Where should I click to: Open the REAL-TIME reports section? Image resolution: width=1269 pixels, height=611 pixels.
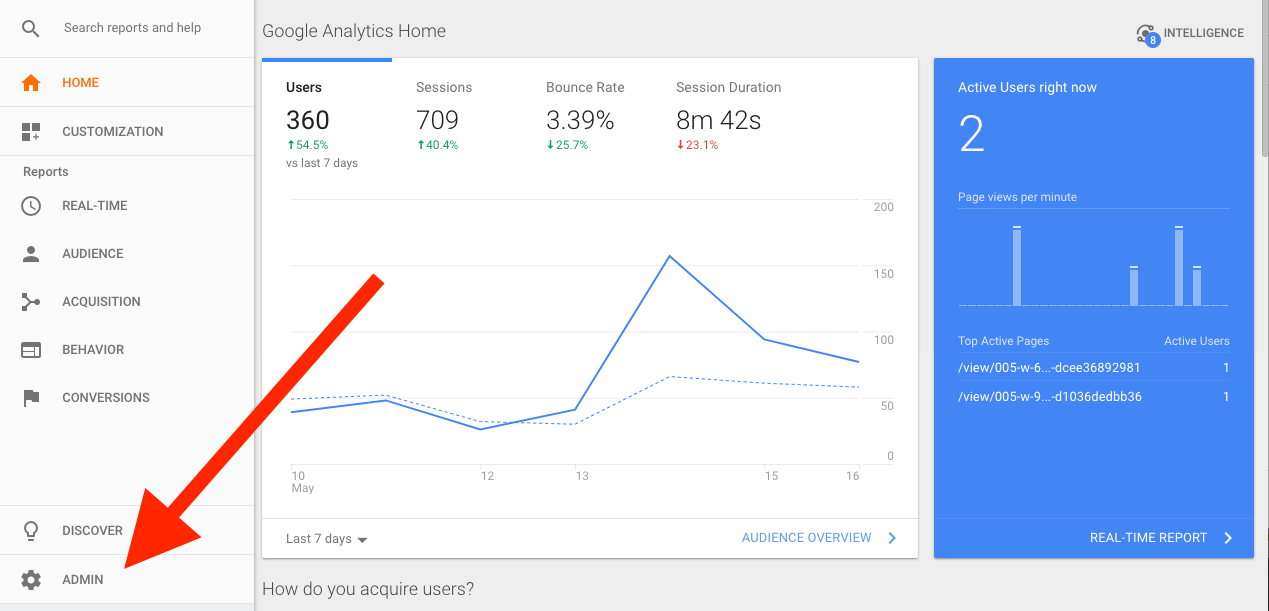(x=127, y=206)
